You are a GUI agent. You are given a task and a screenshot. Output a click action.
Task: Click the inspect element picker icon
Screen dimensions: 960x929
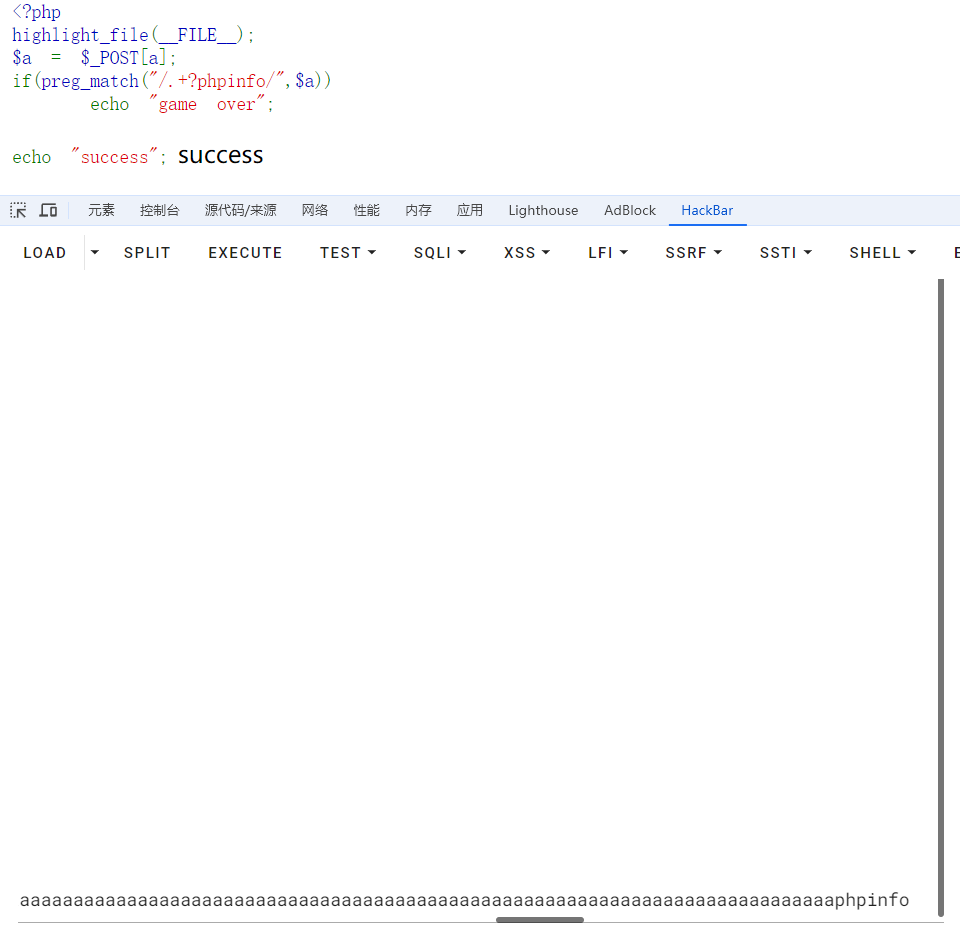click(x=18, y=210)
